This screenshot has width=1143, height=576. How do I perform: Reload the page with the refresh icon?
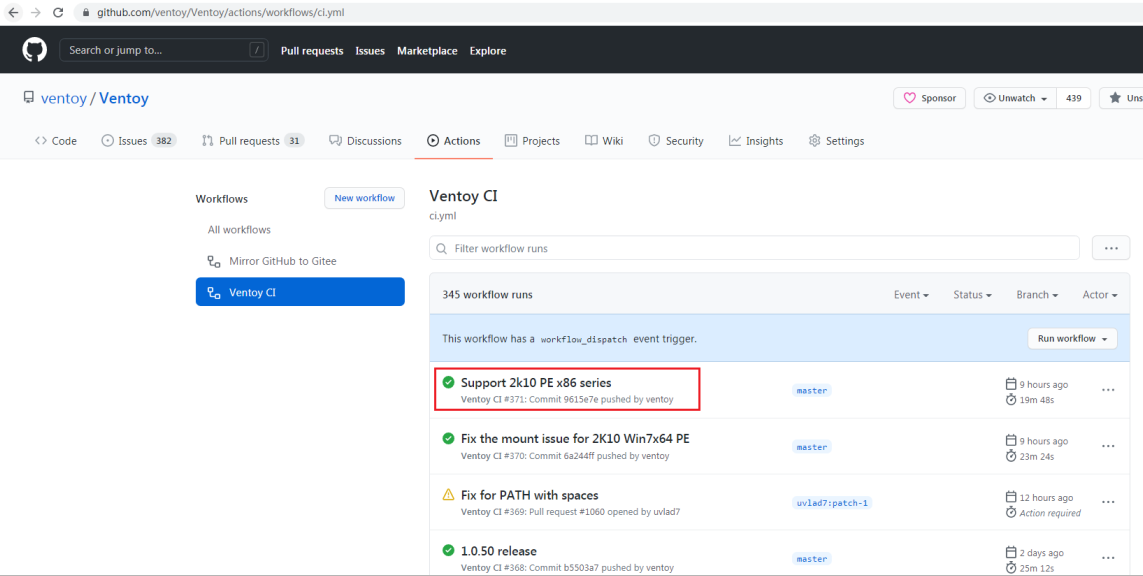click(58, 12)
